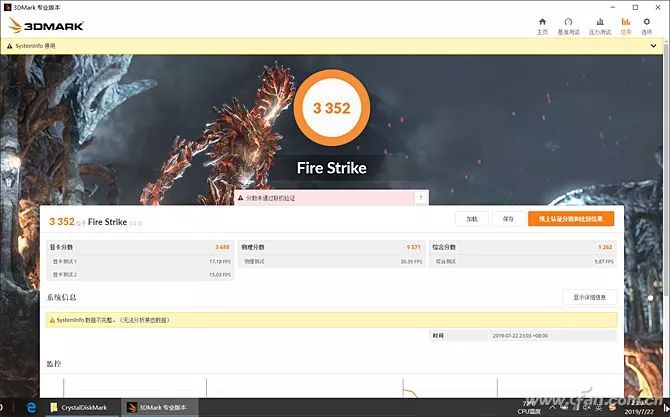Click the score not validated warning message
The image size is (670, 417).
pyautogui.click(x=270, y=198)
